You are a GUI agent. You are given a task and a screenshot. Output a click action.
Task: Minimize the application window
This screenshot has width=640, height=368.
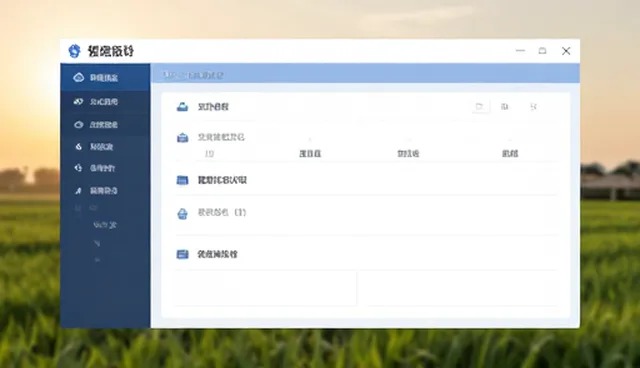point(520,51)
